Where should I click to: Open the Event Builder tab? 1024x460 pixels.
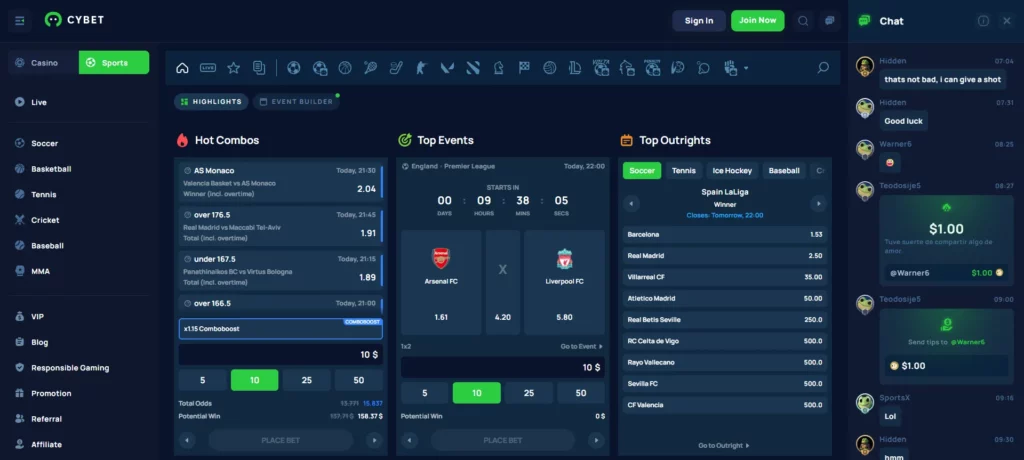(296, 102)
